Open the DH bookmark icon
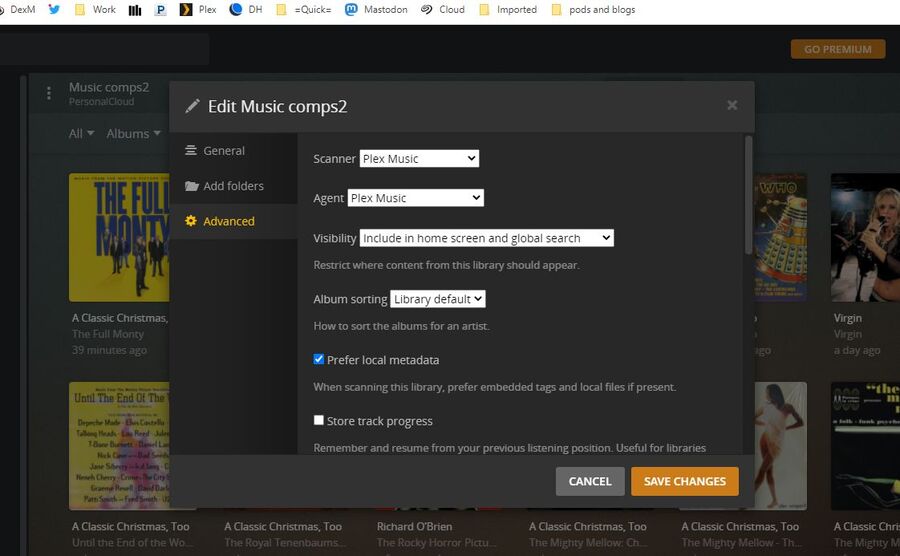Viewport: 900px width, 556px height. coord(235,9)
